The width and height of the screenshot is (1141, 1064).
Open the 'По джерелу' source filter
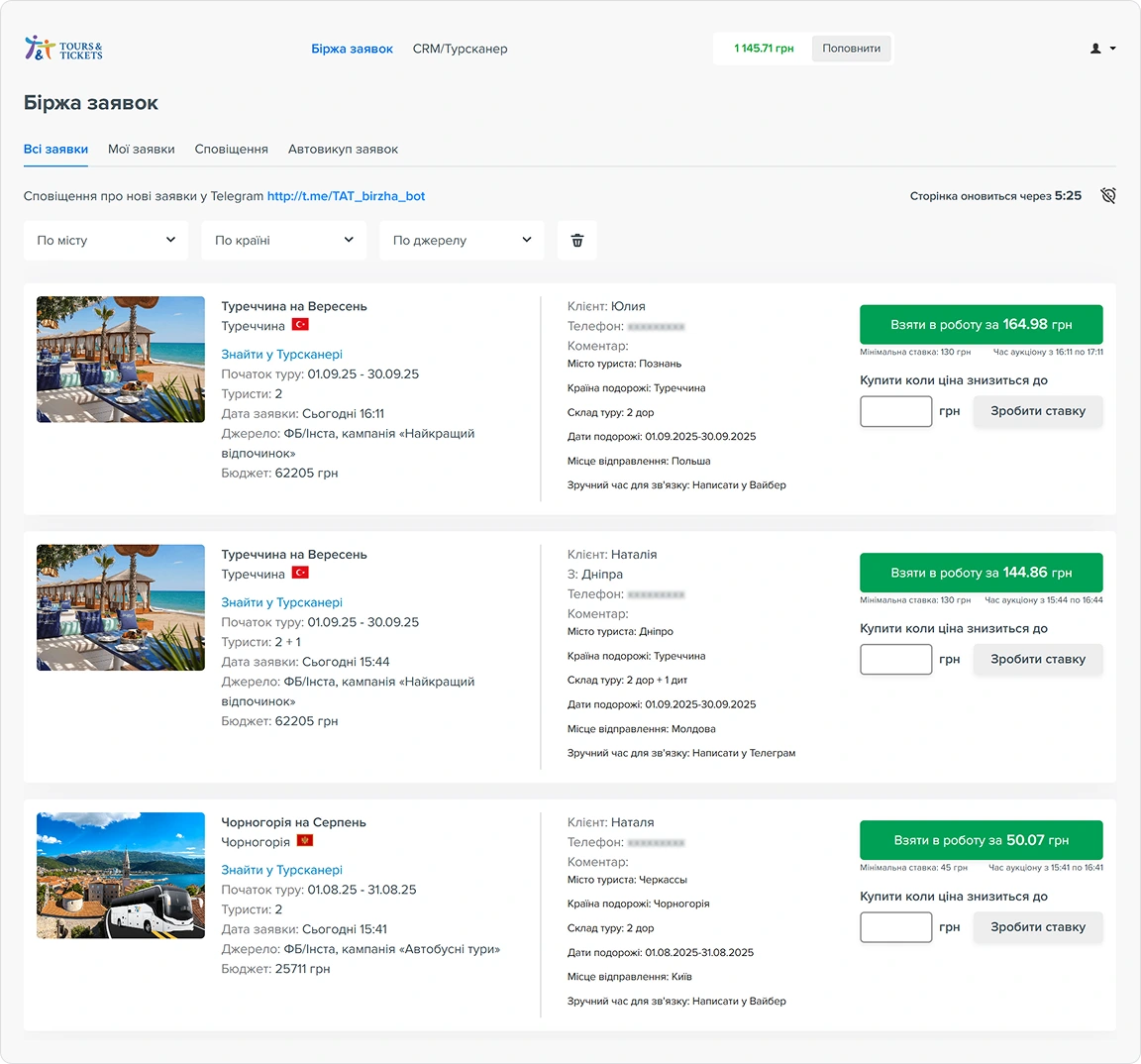tap(462, 241)
